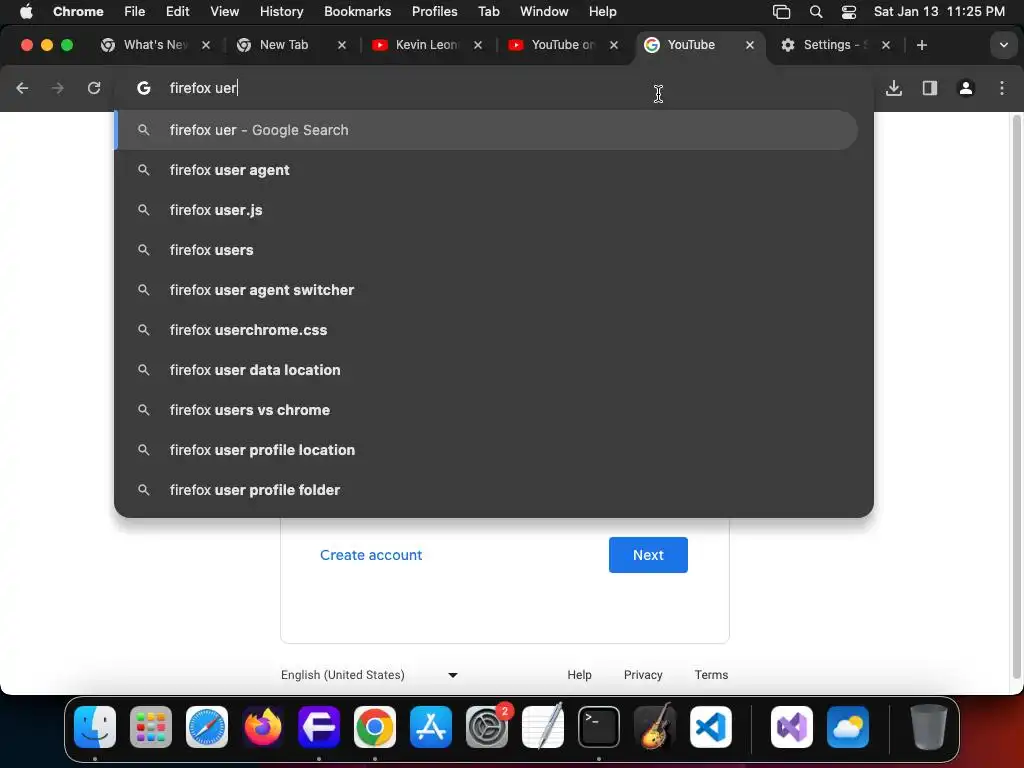Open Visual Studio Code from the Dock

pos(711,727)
